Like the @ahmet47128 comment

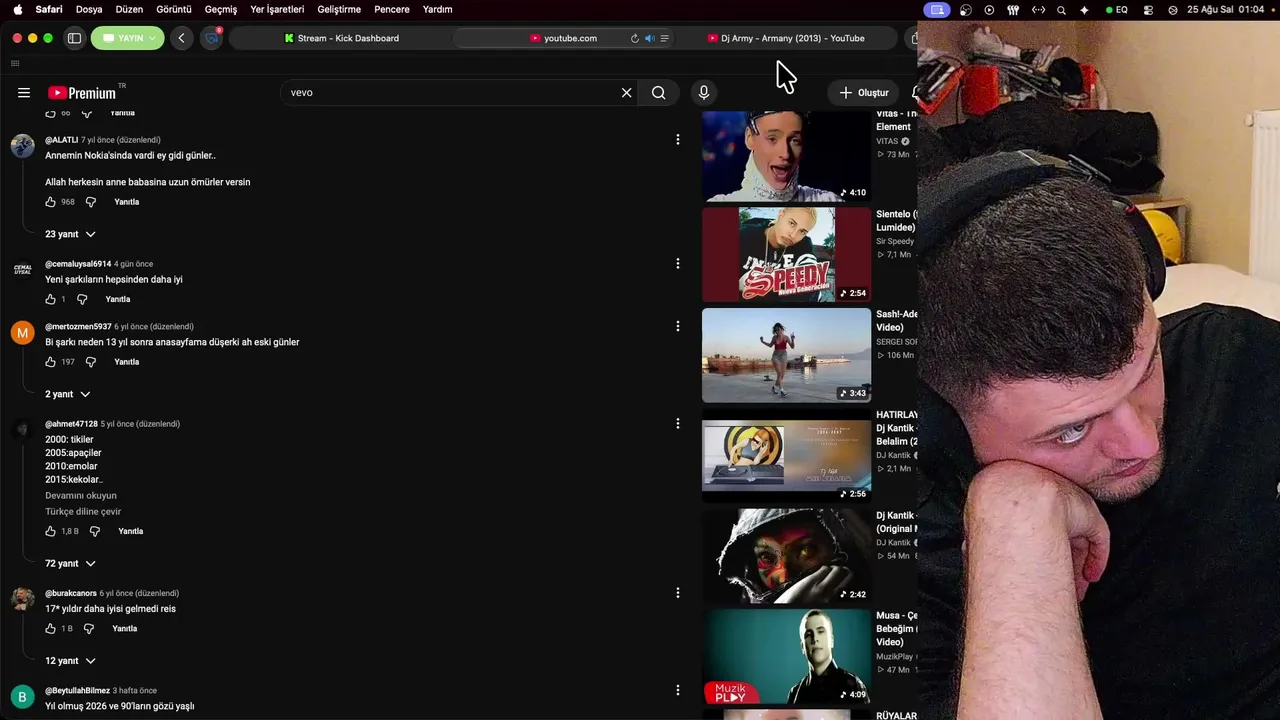(51, 531)
